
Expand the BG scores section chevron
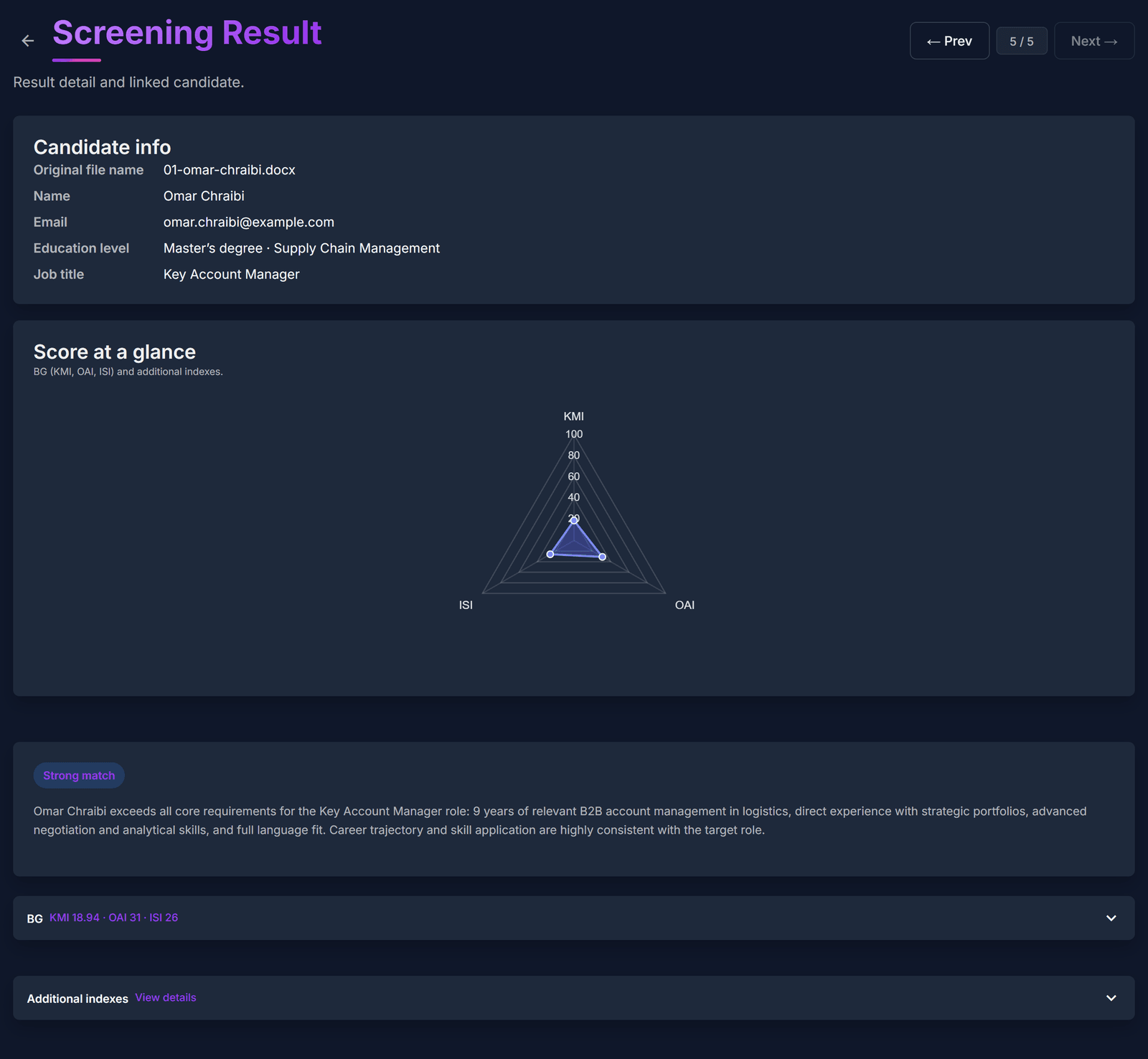1111,918
